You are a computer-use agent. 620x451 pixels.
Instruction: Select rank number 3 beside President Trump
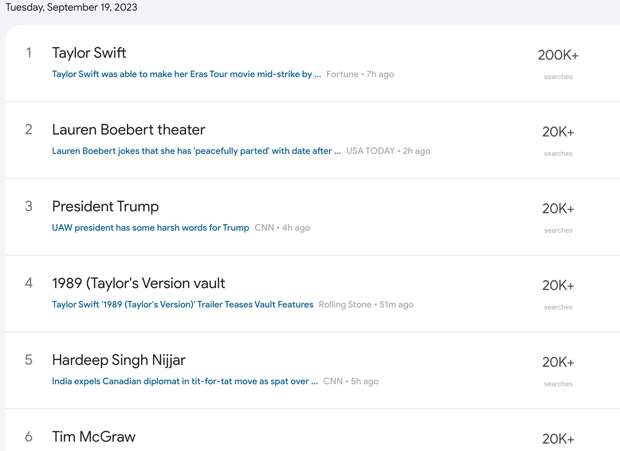click(28, 206)
